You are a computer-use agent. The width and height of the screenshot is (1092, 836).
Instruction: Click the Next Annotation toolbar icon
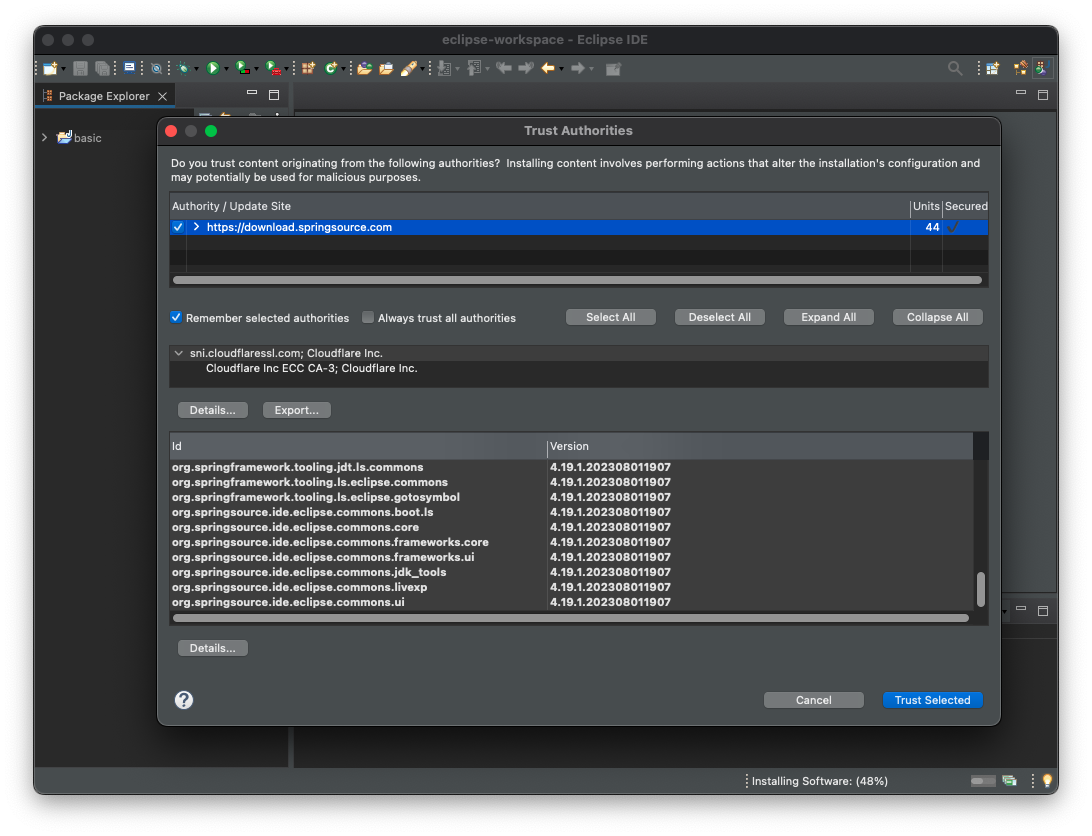pyautogui.click(x=444, y=68)
